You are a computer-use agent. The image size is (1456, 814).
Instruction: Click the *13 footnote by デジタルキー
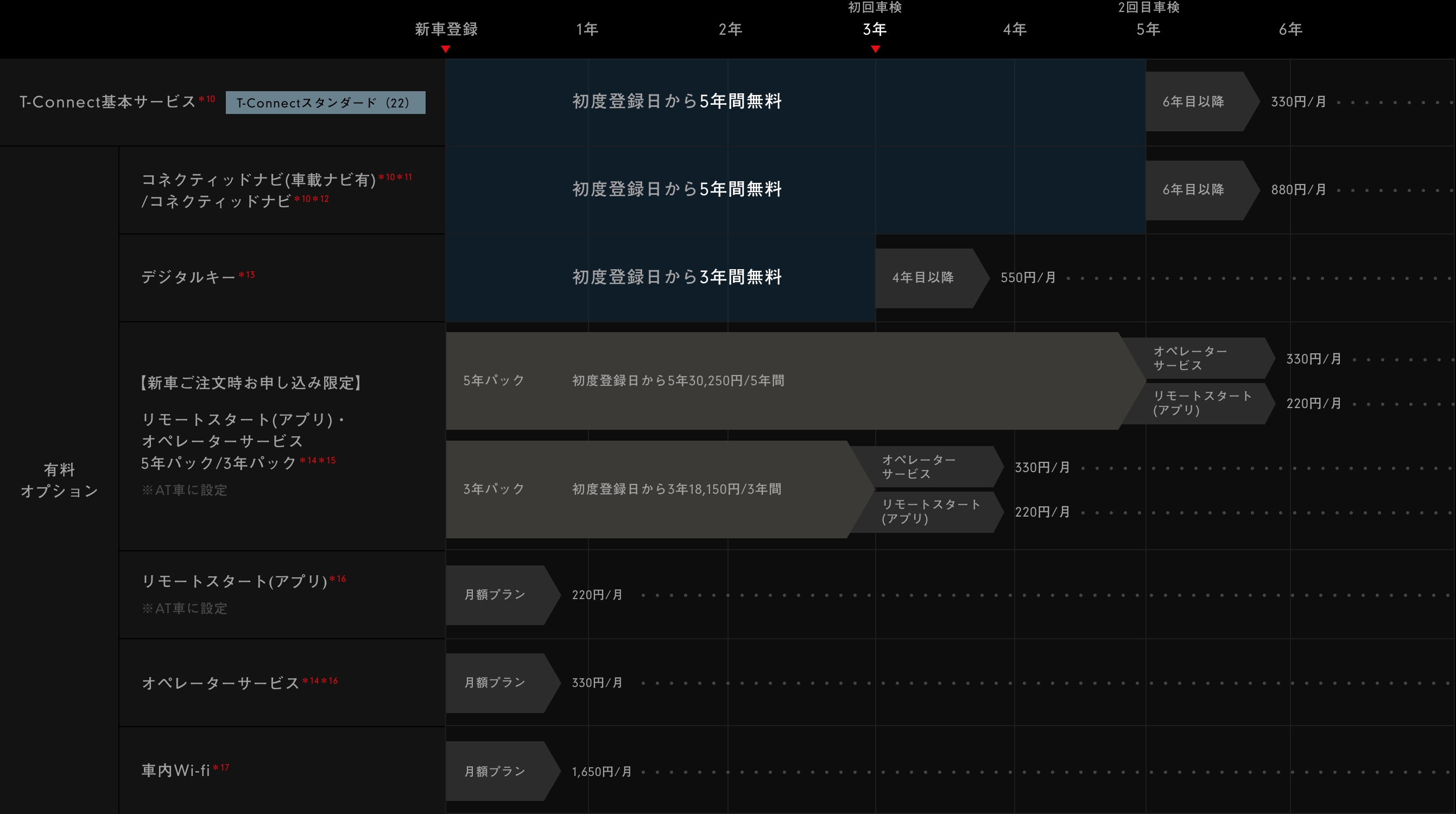(247, 275)
